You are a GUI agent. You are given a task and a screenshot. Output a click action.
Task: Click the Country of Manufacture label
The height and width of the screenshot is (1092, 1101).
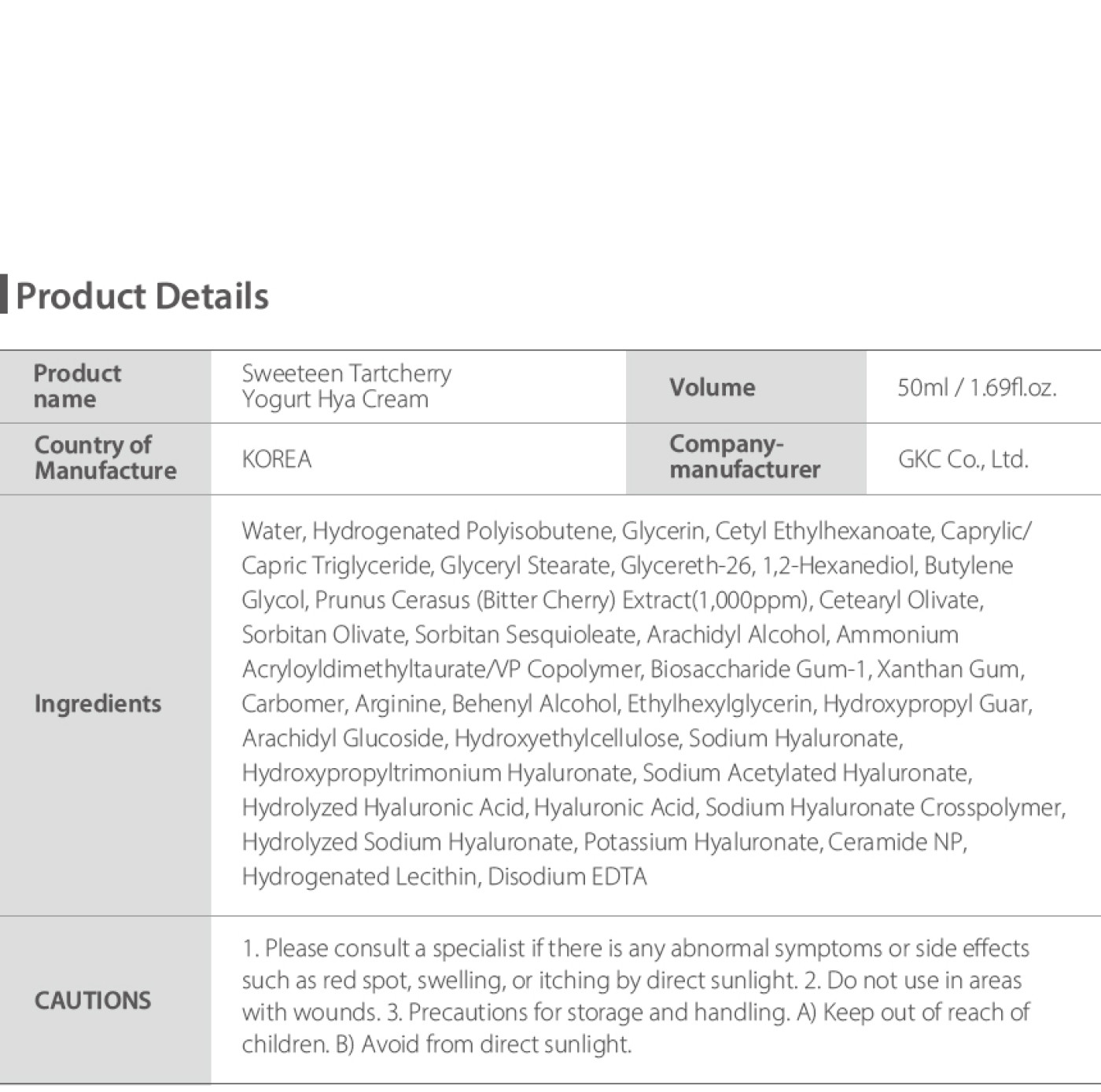(105, 458)
